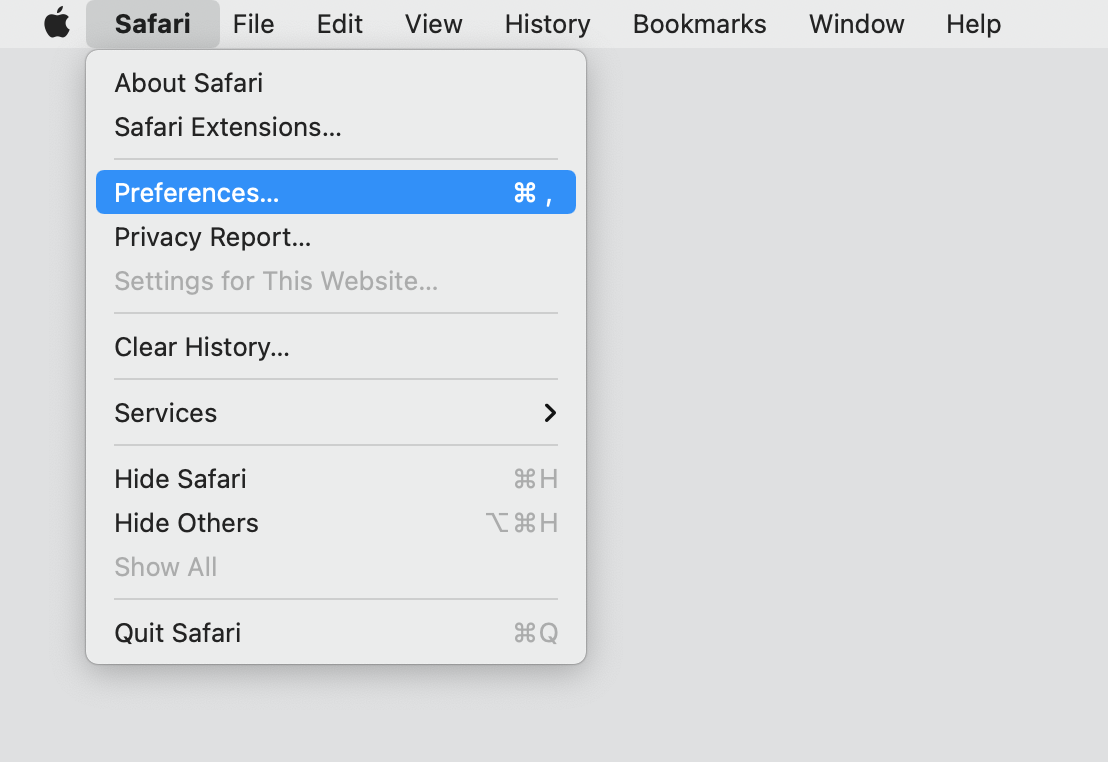The width and height of the screenshot is (1108, 762).
Task: Open the Window menu
Action: pos(856,24)
